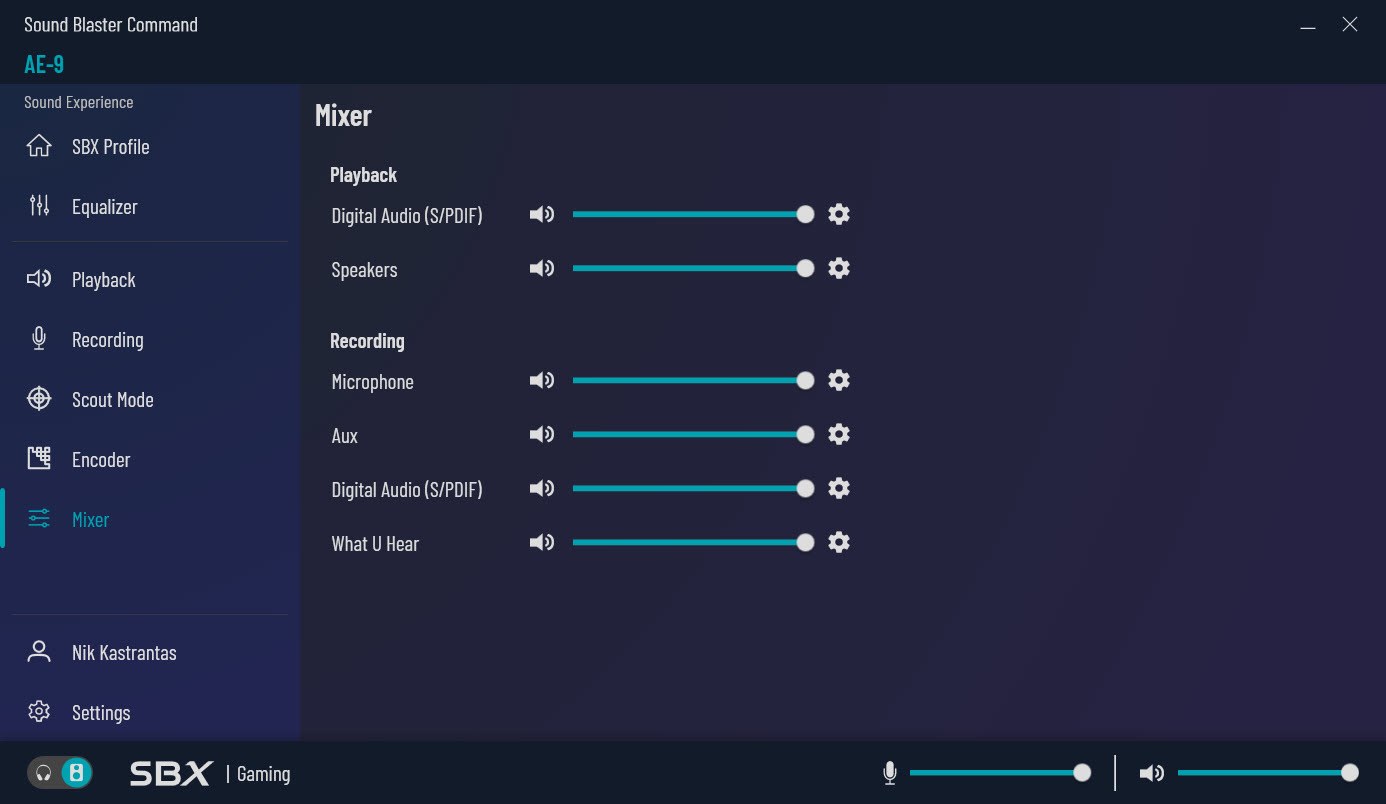
Task: Open the Recording page from sidebar
Action: 108,340
